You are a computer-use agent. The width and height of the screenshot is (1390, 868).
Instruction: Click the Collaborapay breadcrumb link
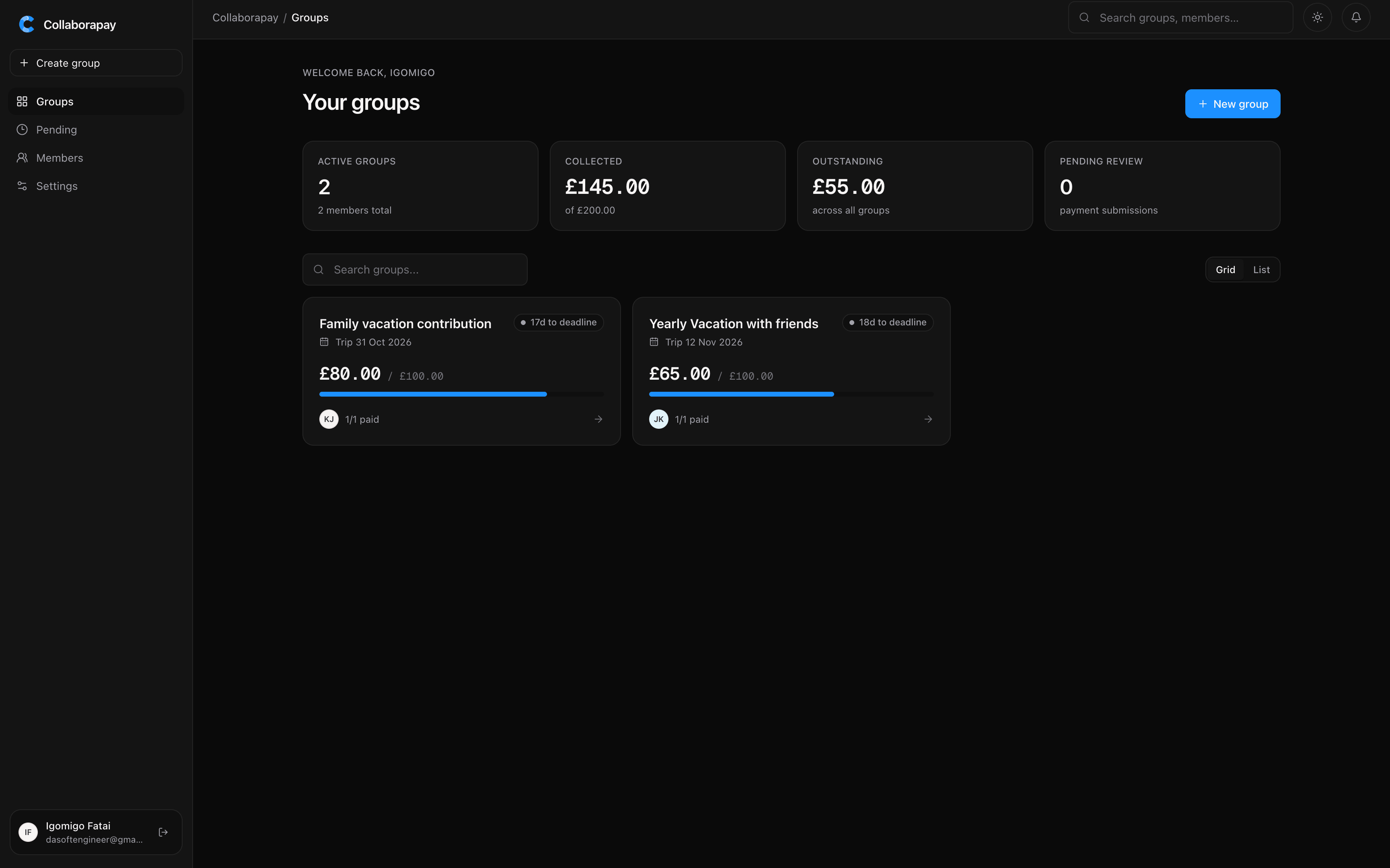tap(245, 17)
